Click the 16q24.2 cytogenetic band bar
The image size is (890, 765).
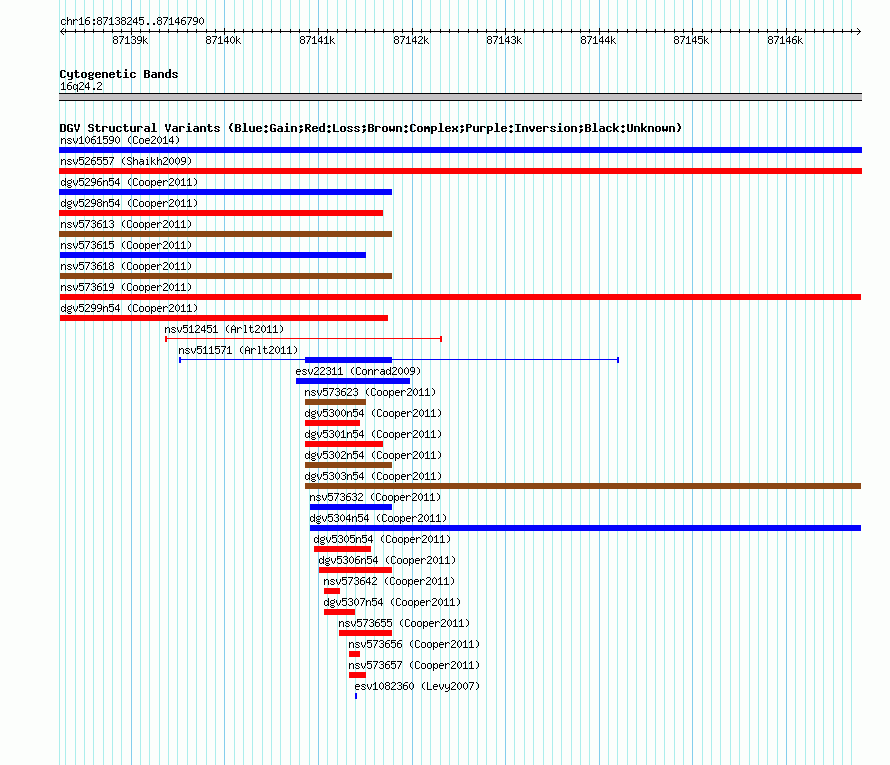tap(460, 97)
